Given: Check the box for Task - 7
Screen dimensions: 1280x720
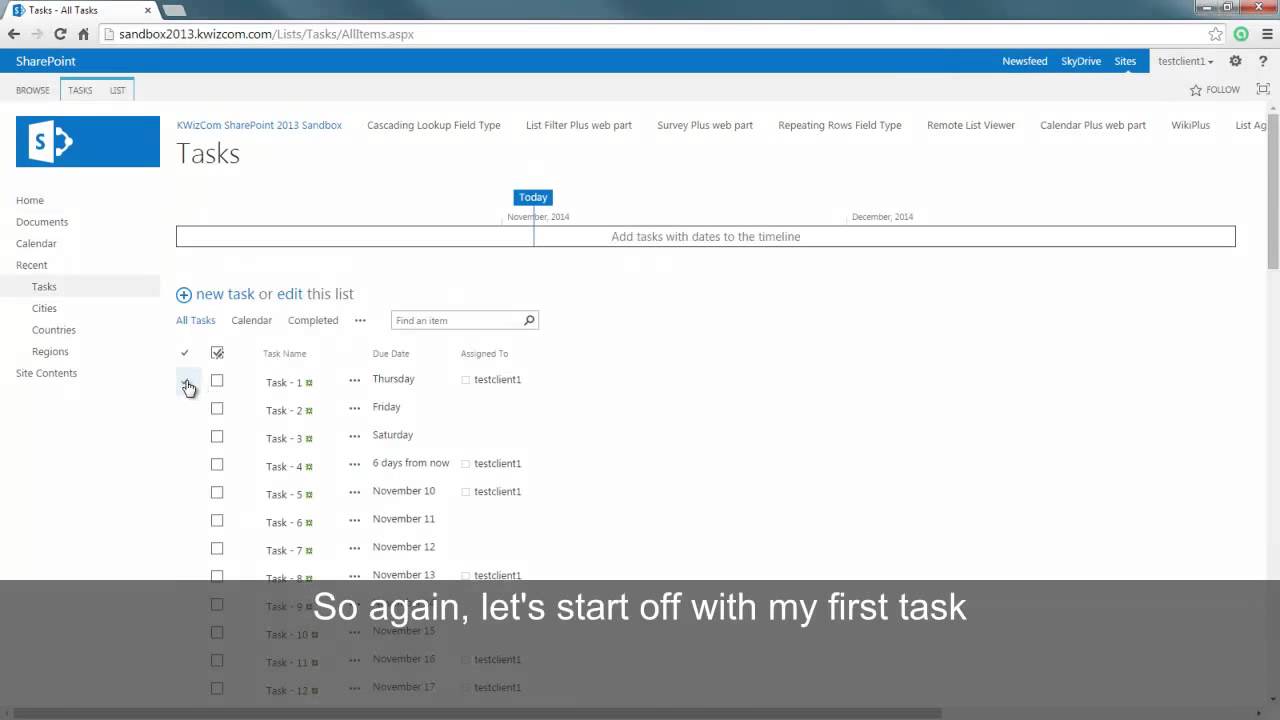Looking at the screenshot, I should [217, 548].
